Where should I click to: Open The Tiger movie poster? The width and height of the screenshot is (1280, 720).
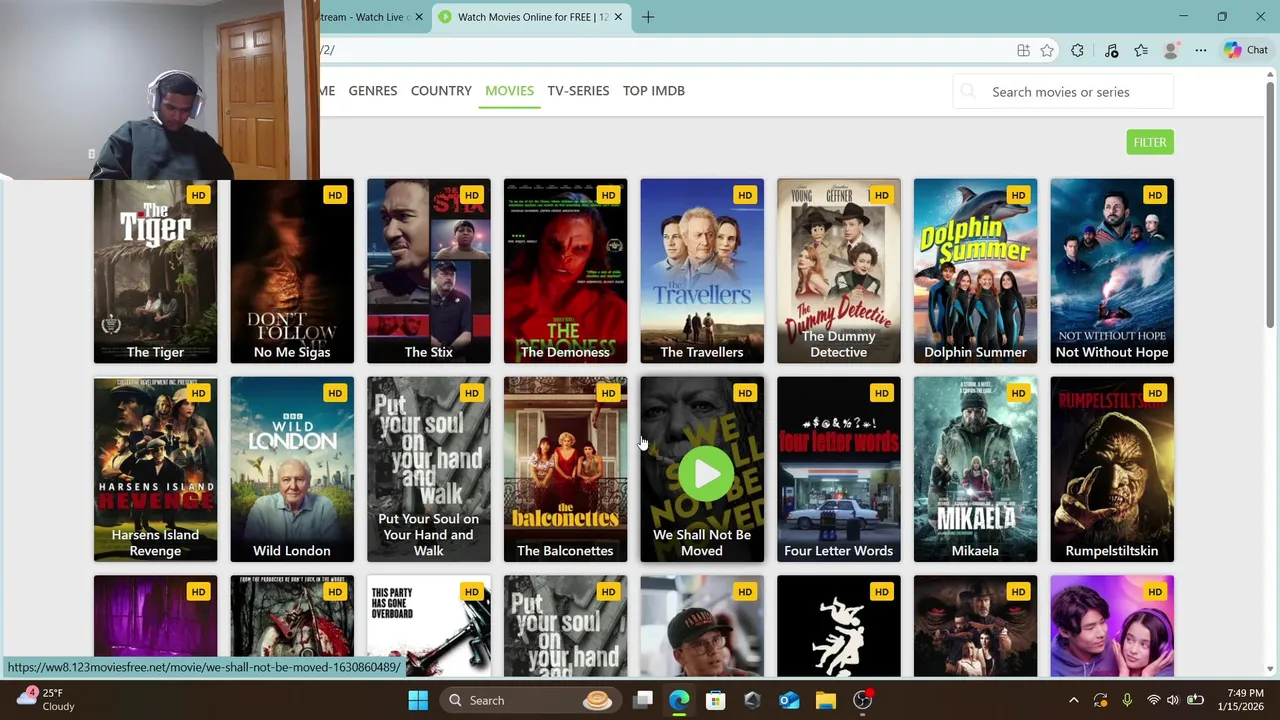pyautogui.click(x=155, y=270)
